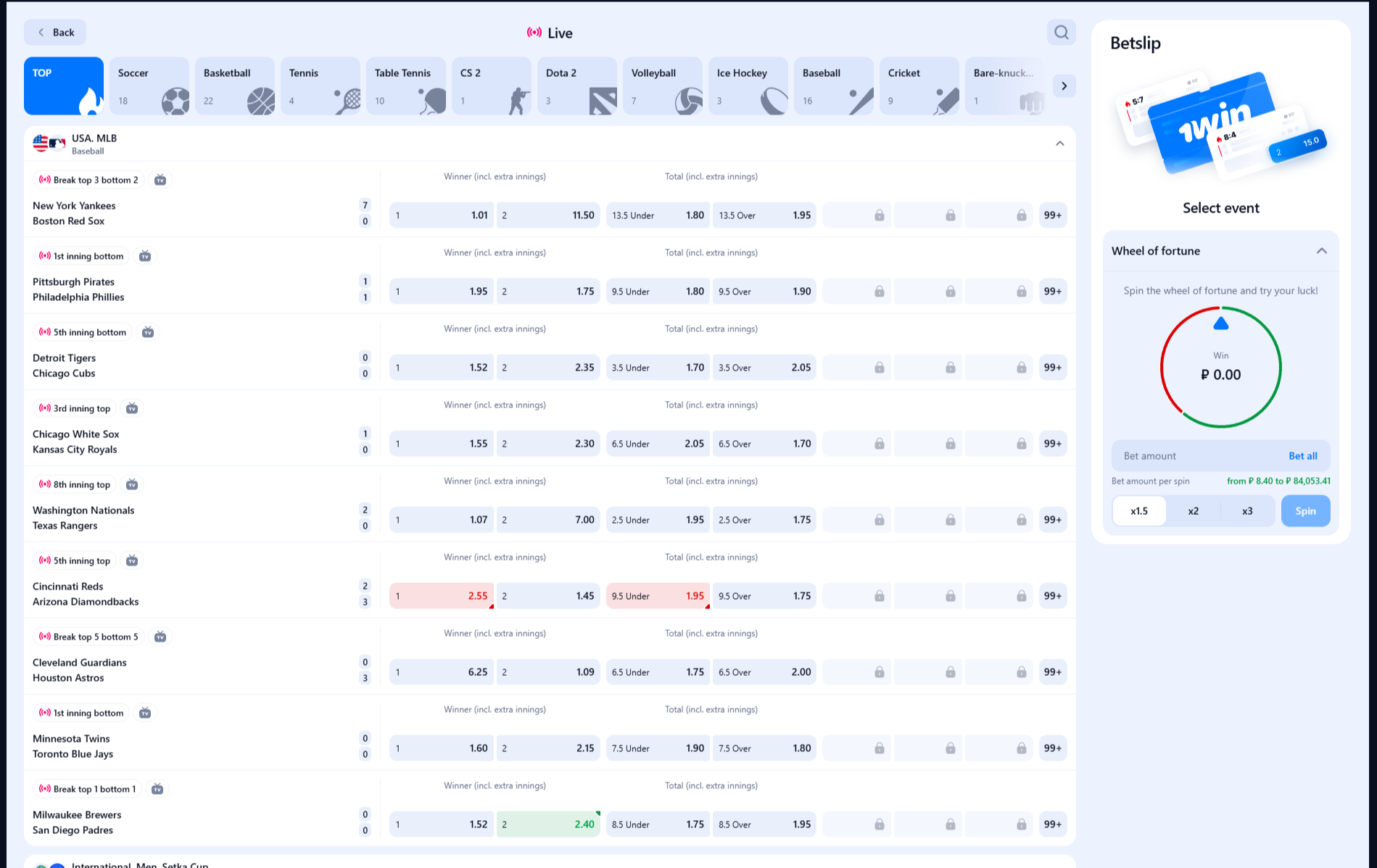Switch to the Dota 2 tab
The height and width of the screenshot is (868, 1377).
(x=577, y=86)
